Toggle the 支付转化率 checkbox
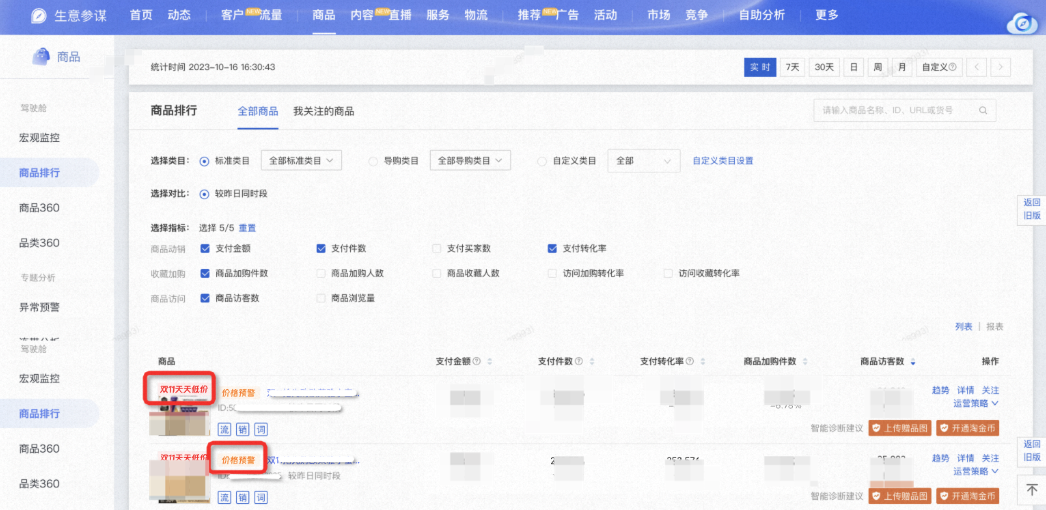The height and width of the screenshot is (510, 1046). [552, 249]
